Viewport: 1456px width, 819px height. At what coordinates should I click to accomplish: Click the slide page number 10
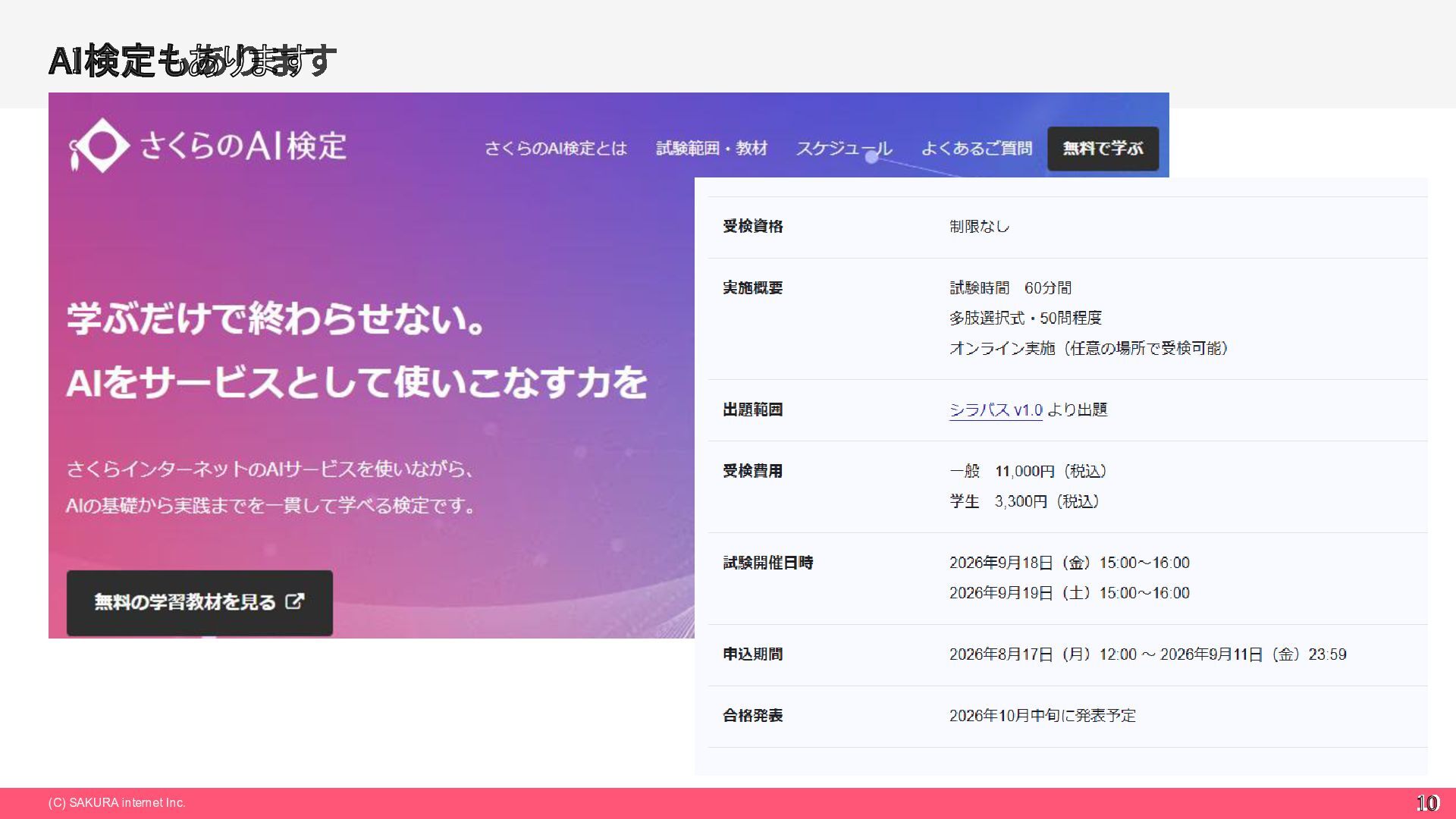pyautogui.click(x=1427, y=803)
